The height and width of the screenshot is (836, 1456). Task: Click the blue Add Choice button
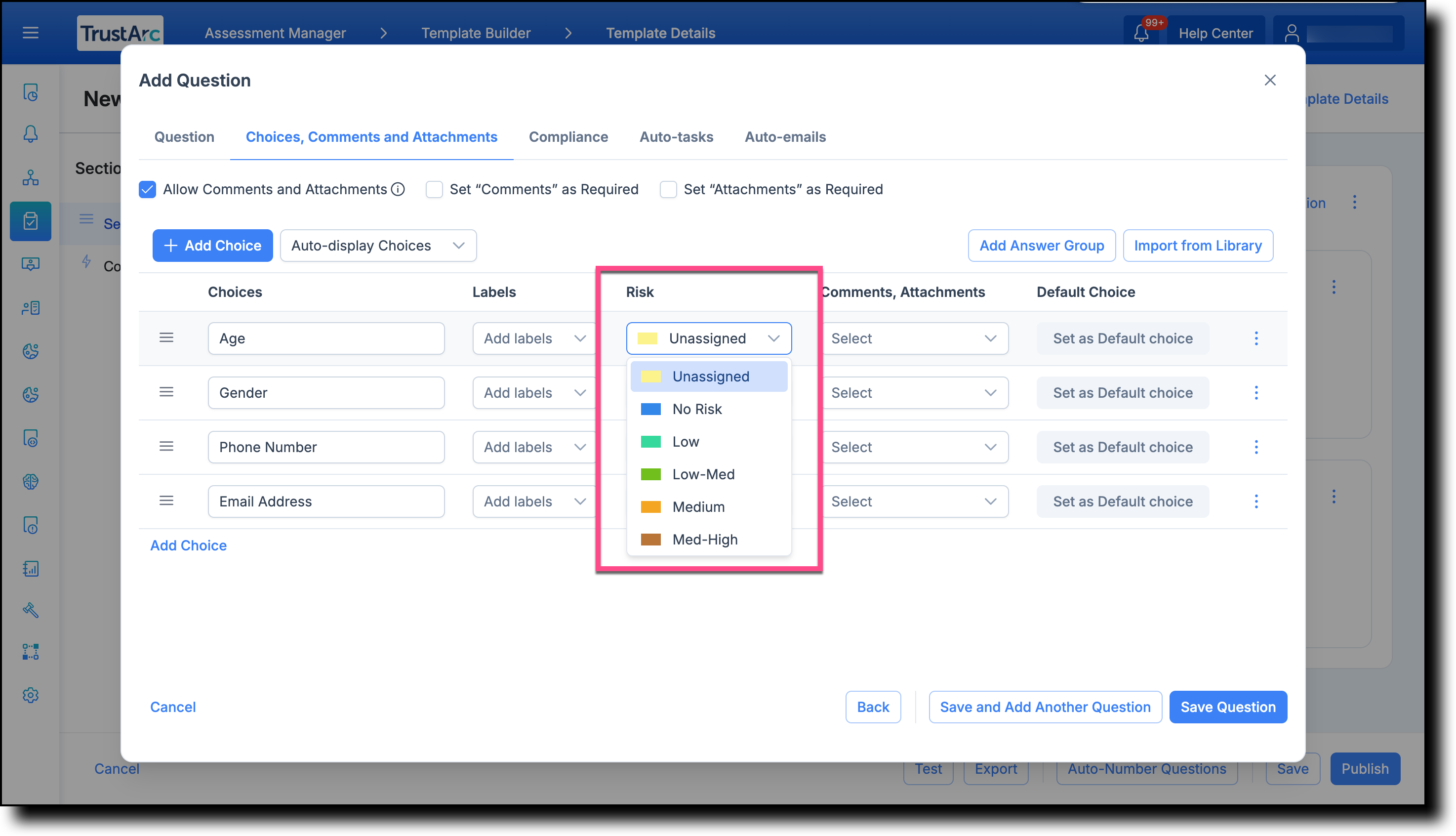point(212,246)
